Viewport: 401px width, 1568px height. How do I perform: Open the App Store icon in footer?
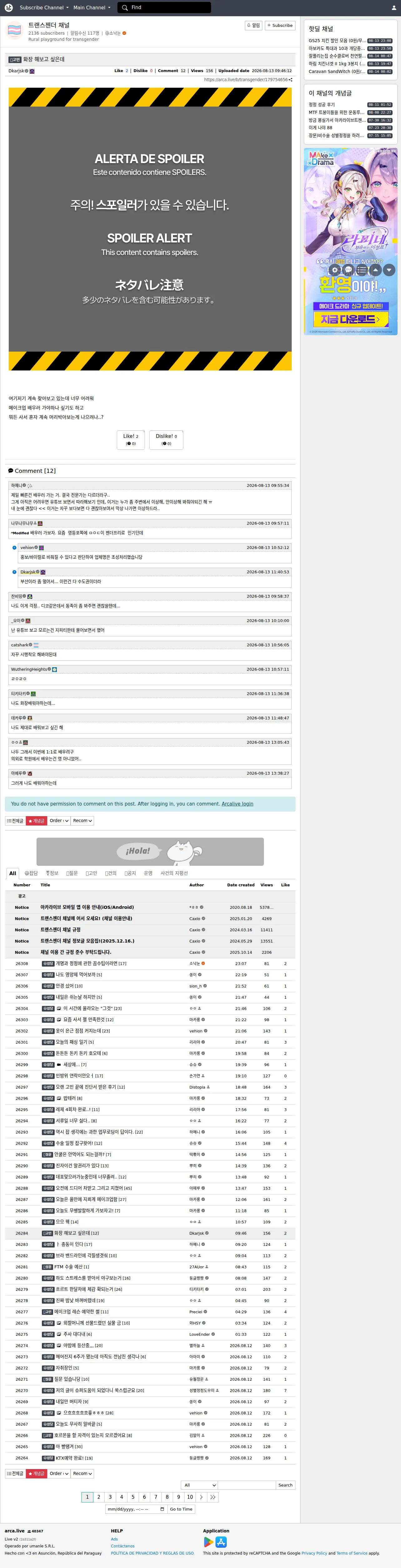tap(221, 1542)
